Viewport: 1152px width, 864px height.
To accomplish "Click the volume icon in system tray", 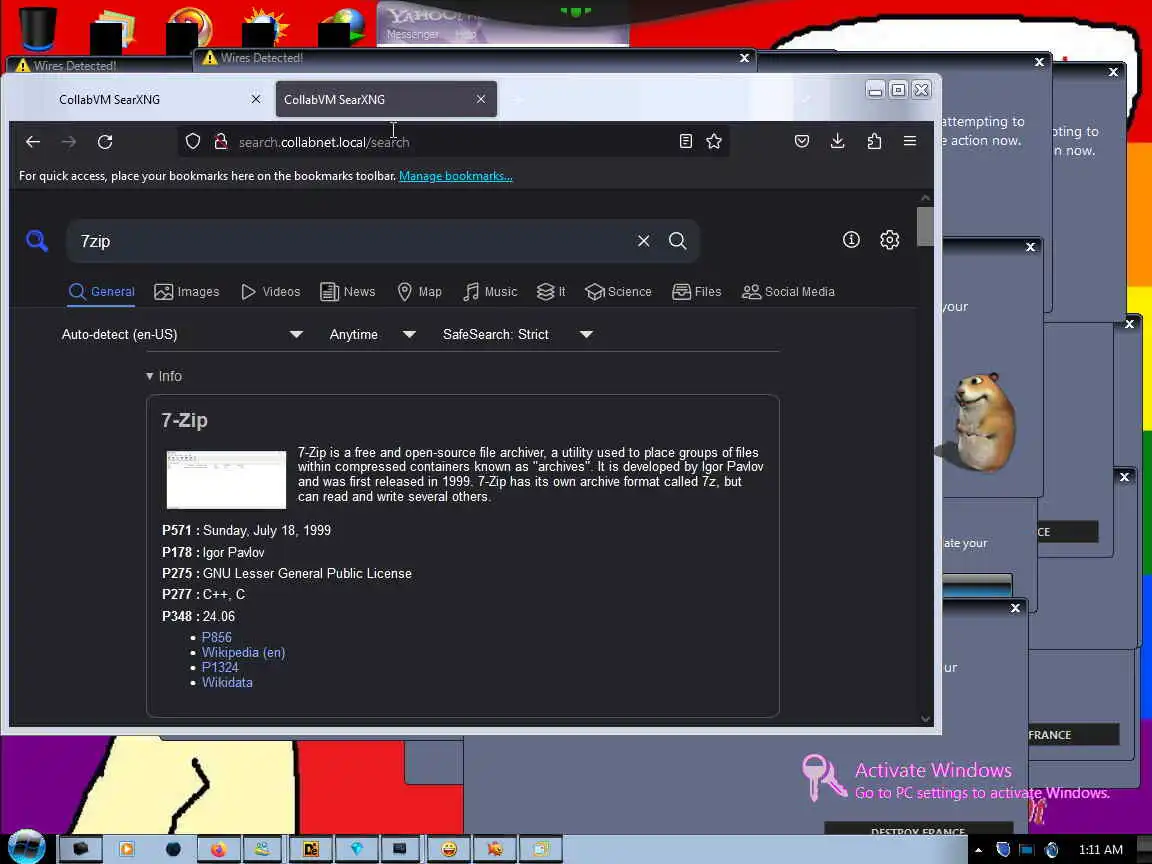I will point(1051,850).
